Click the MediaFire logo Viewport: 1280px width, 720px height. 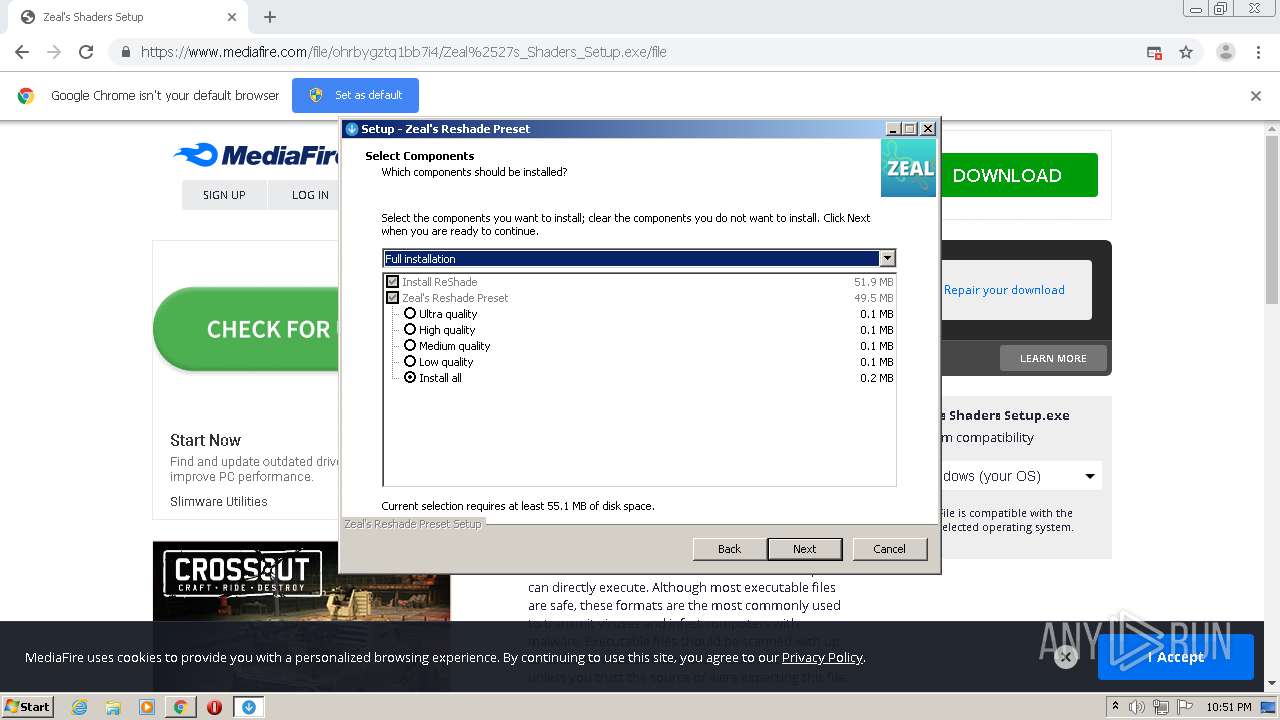[x=258, y=155]
